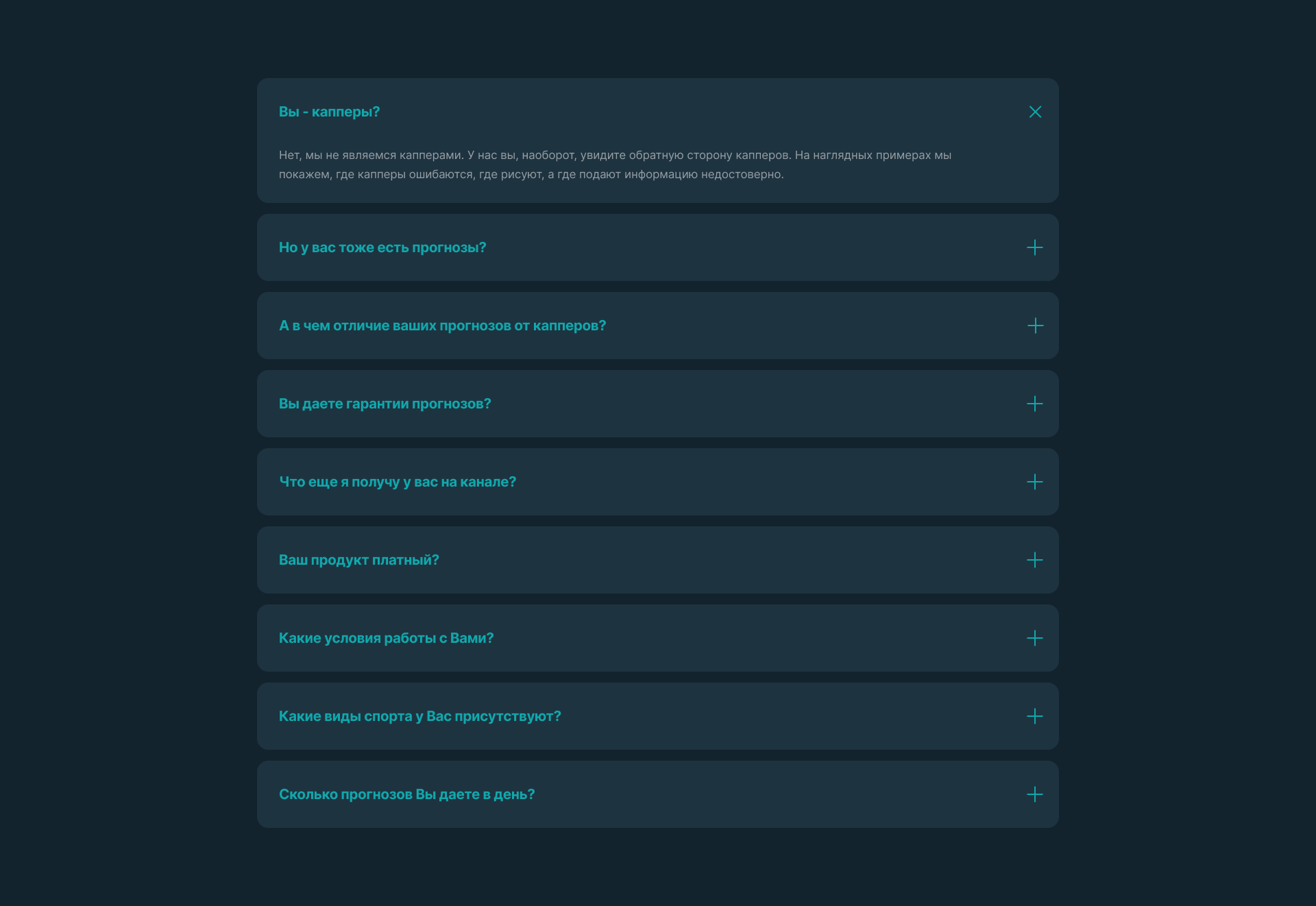1316x906 pixels.
Task: Expand the "Какие виды спорта у Вас присутствуют?" item
Action: click(x=419, y=716)
